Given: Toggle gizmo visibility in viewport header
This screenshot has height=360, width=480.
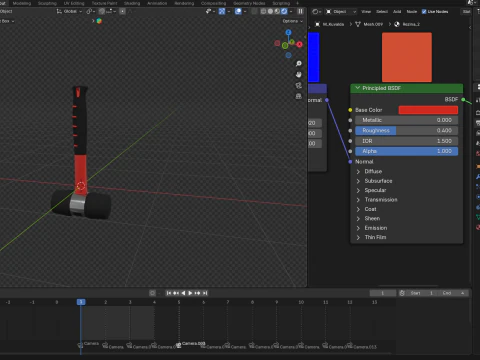Looking at the screenshot, I should pos(222,11).
